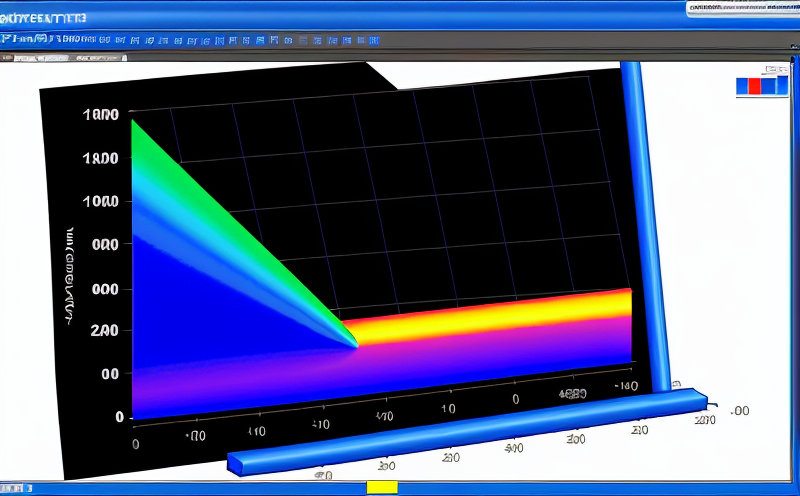Click the horizontal blue bar below the plot
The image size is (800, 496).
click(467, 432)
